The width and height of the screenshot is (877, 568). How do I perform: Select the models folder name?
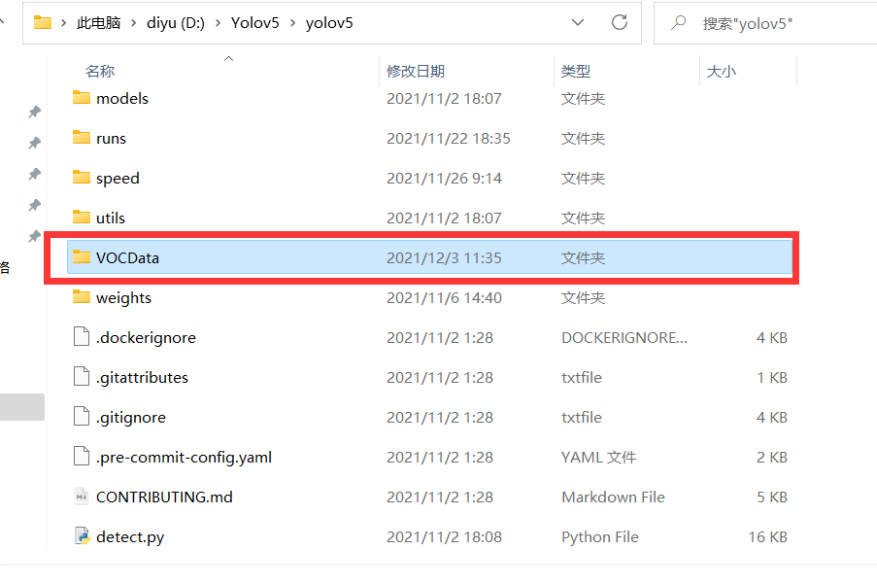(x=122, y=98)
